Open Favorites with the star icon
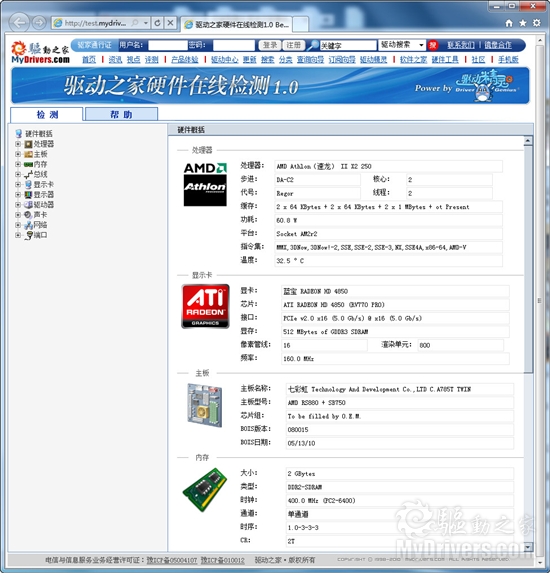 tap(523, 23)
